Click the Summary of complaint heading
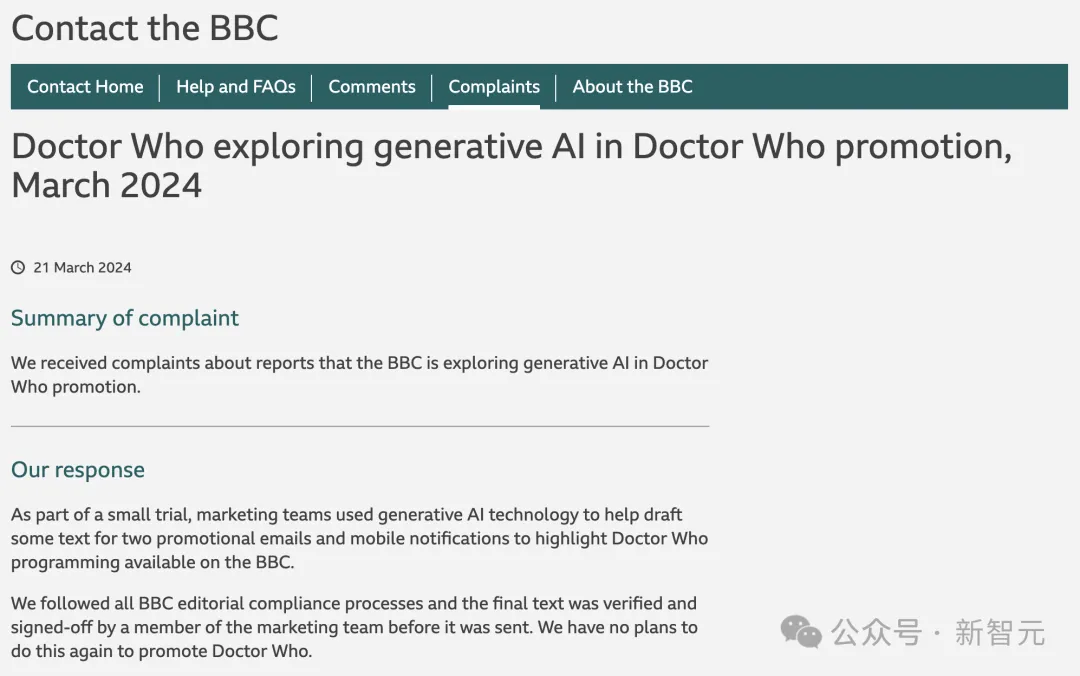This screenshot has height=676, width=1080. point(125,318)
